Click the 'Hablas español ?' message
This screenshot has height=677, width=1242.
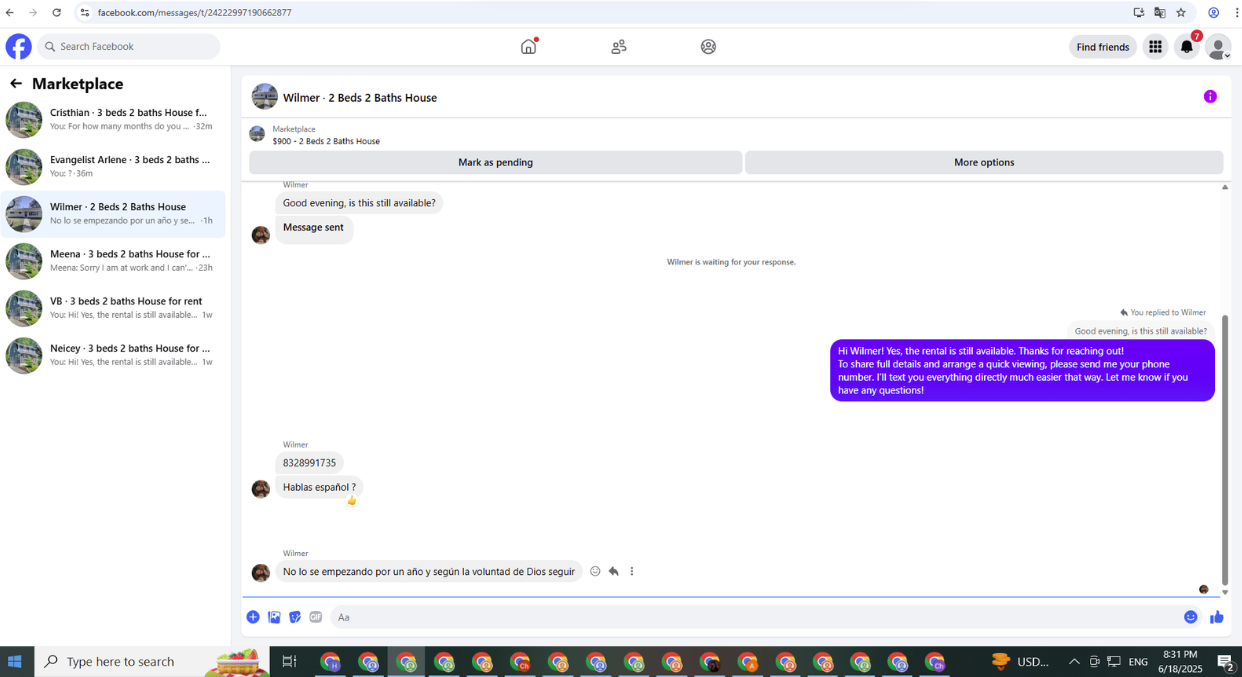[319, 487]
